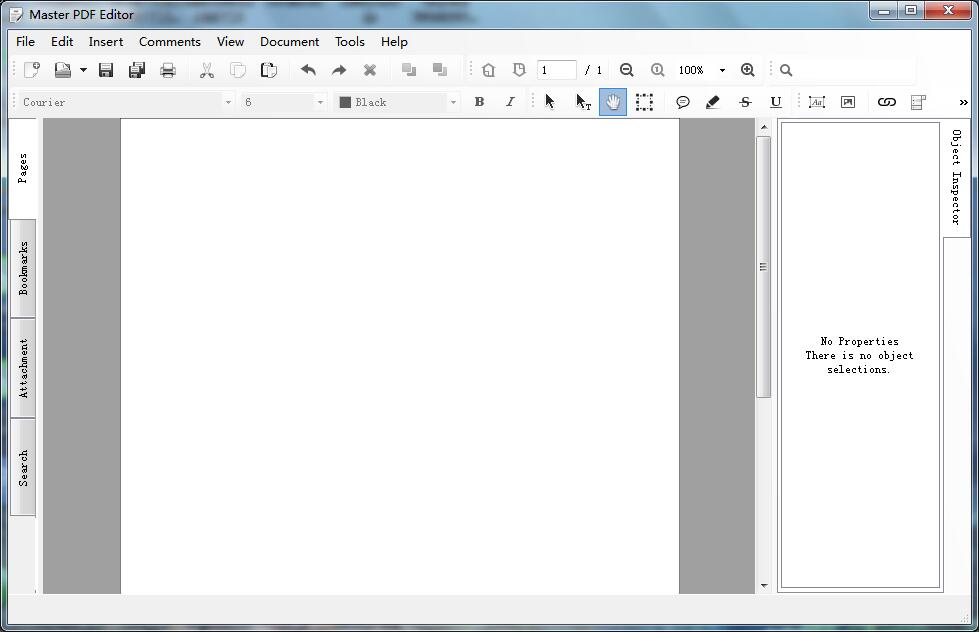Click the Print icon
Viewport: 979px width, 632px height.
(x=168, y=70)
